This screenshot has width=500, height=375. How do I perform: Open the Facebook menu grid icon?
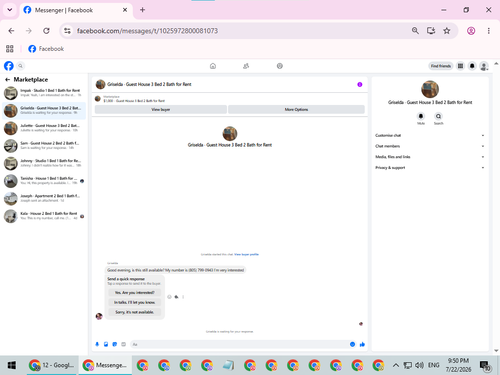(460, 66)
